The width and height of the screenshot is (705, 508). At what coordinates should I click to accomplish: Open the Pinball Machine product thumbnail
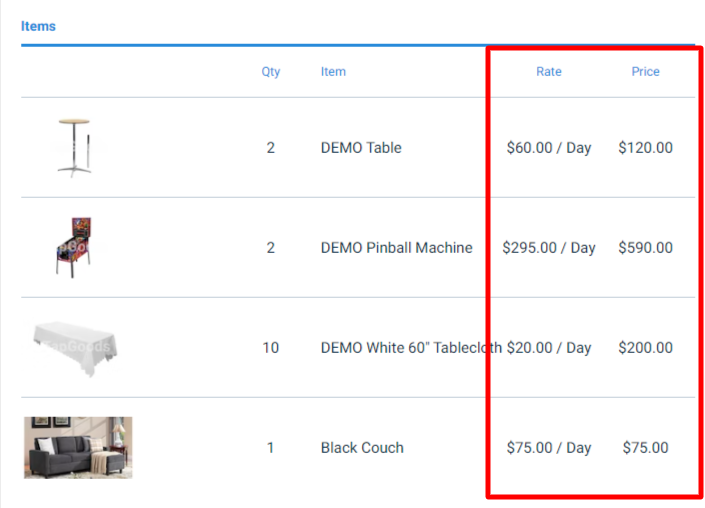(x=75, y=247)
